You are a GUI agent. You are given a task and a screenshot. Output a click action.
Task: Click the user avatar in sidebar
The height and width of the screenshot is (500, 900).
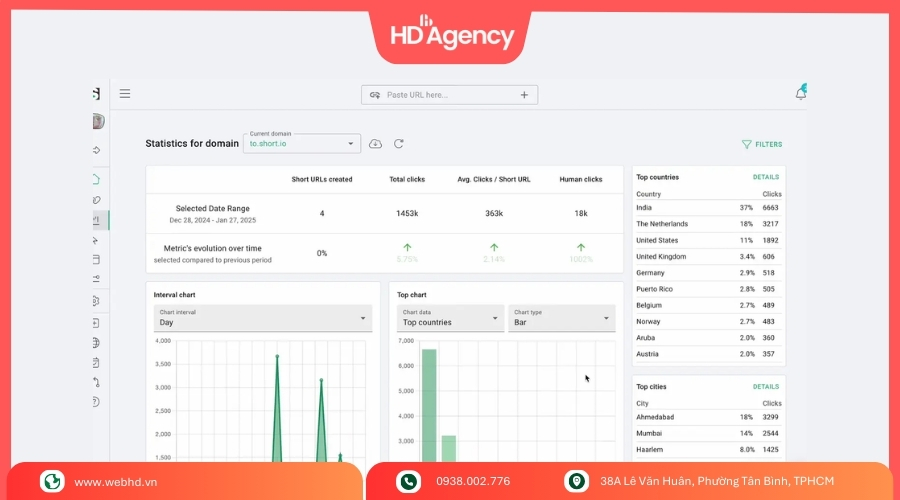coord(97,122)
